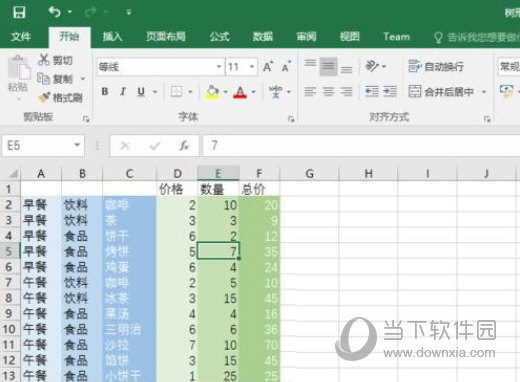Expand the font size 11 dropdown
The height and width of the screenshot is (382, 520).
pos(252,67)
